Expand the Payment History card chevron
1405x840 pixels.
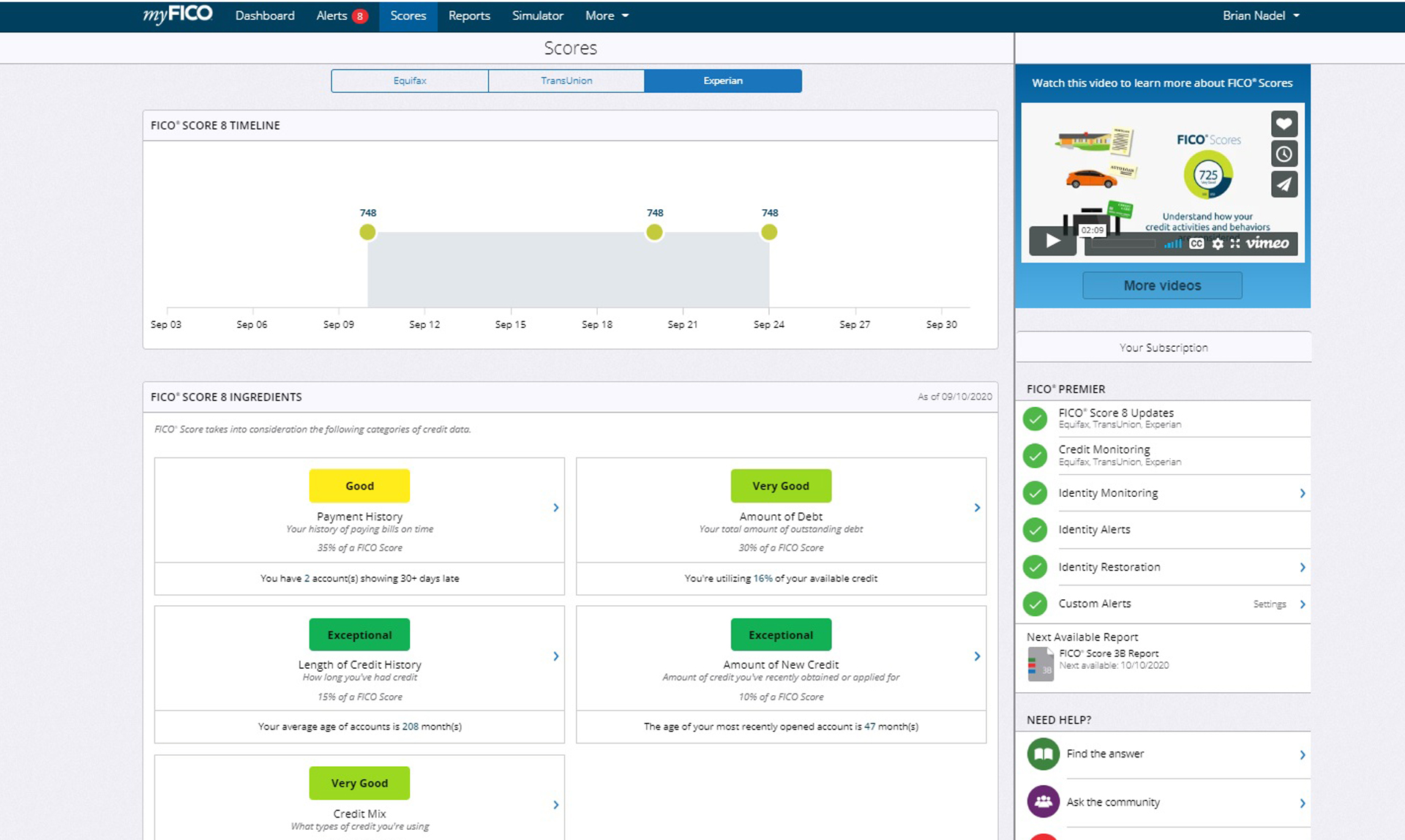(x=556, y=507)
